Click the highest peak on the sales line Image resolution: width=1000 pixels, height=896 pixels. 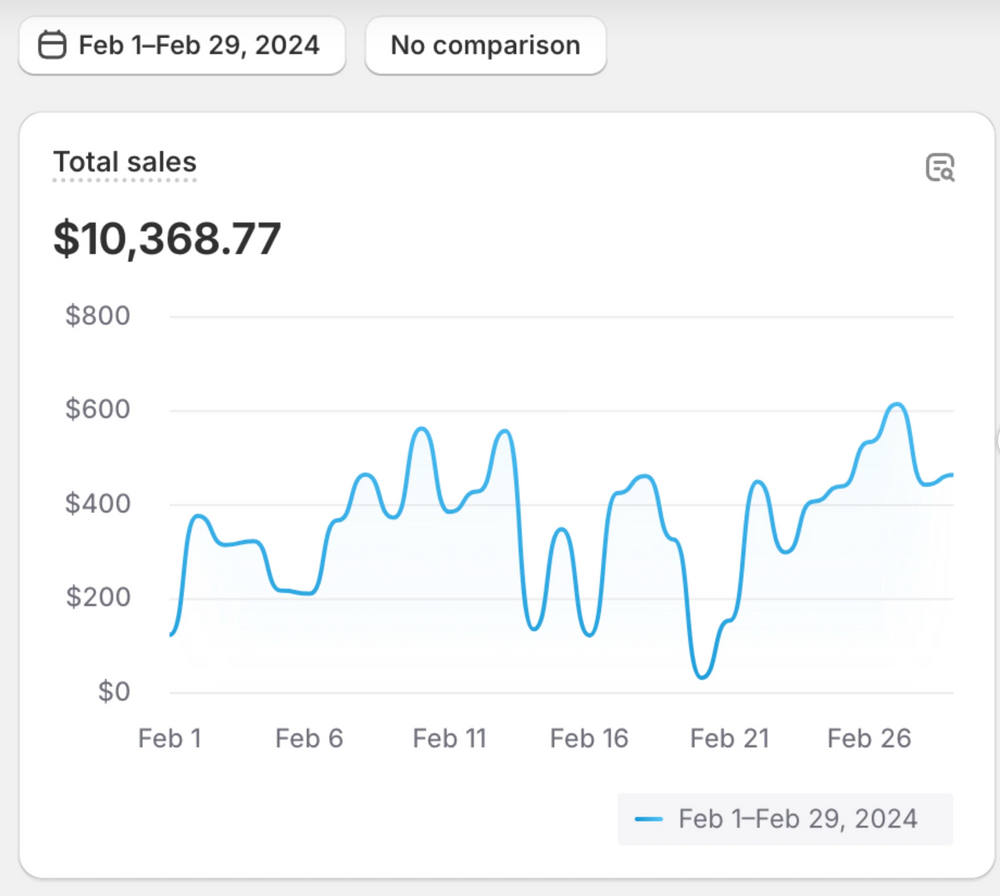[897, 405]
